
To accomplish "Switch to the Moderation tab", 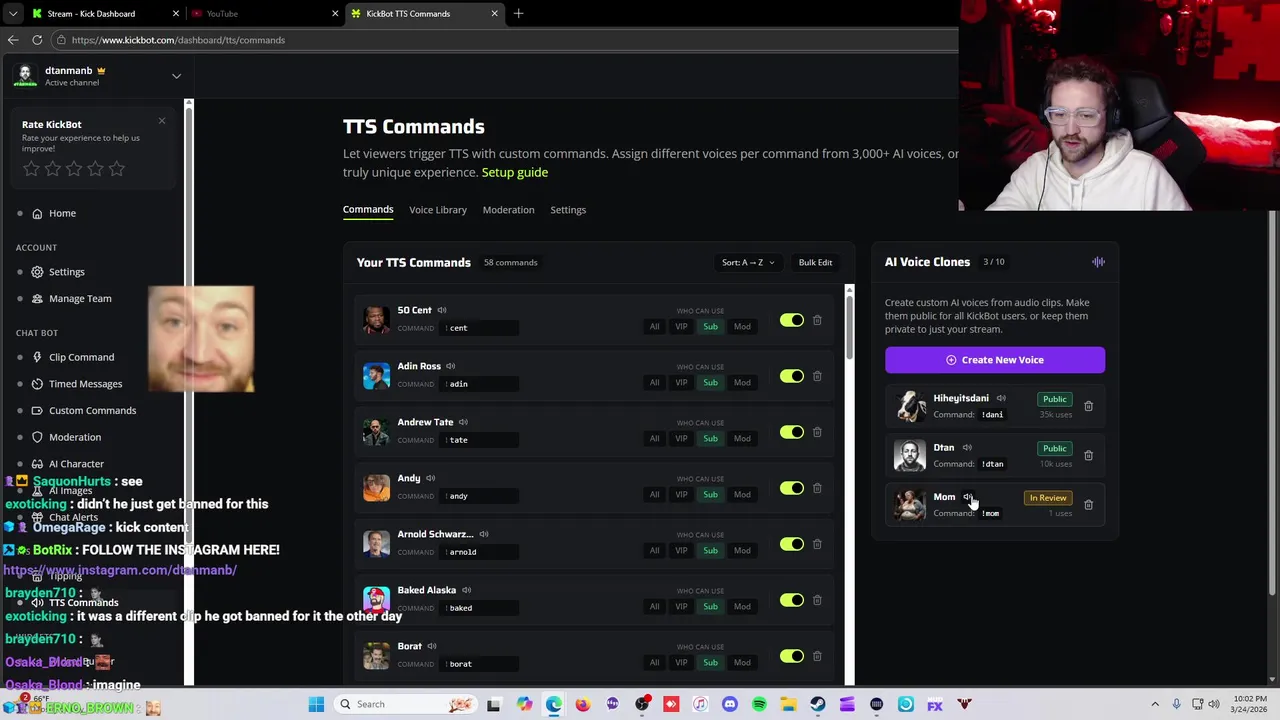I will click(x=508, y=210).
